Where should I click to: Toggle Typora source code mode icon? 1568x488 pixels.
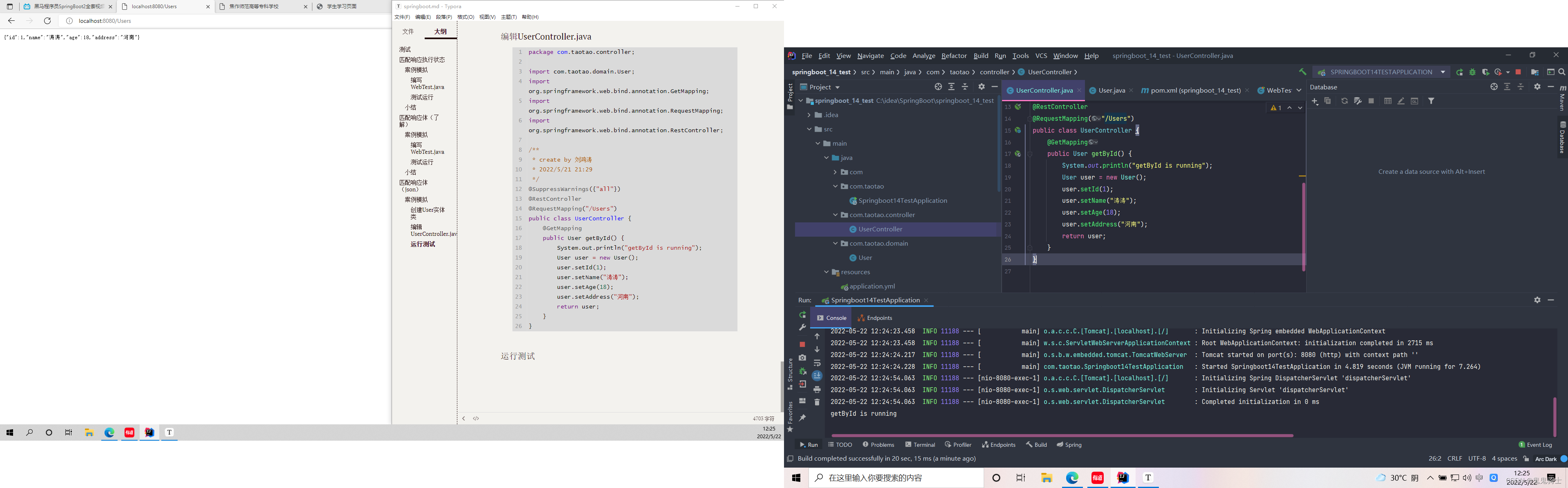pyautogui.click(x=476, y=418)
